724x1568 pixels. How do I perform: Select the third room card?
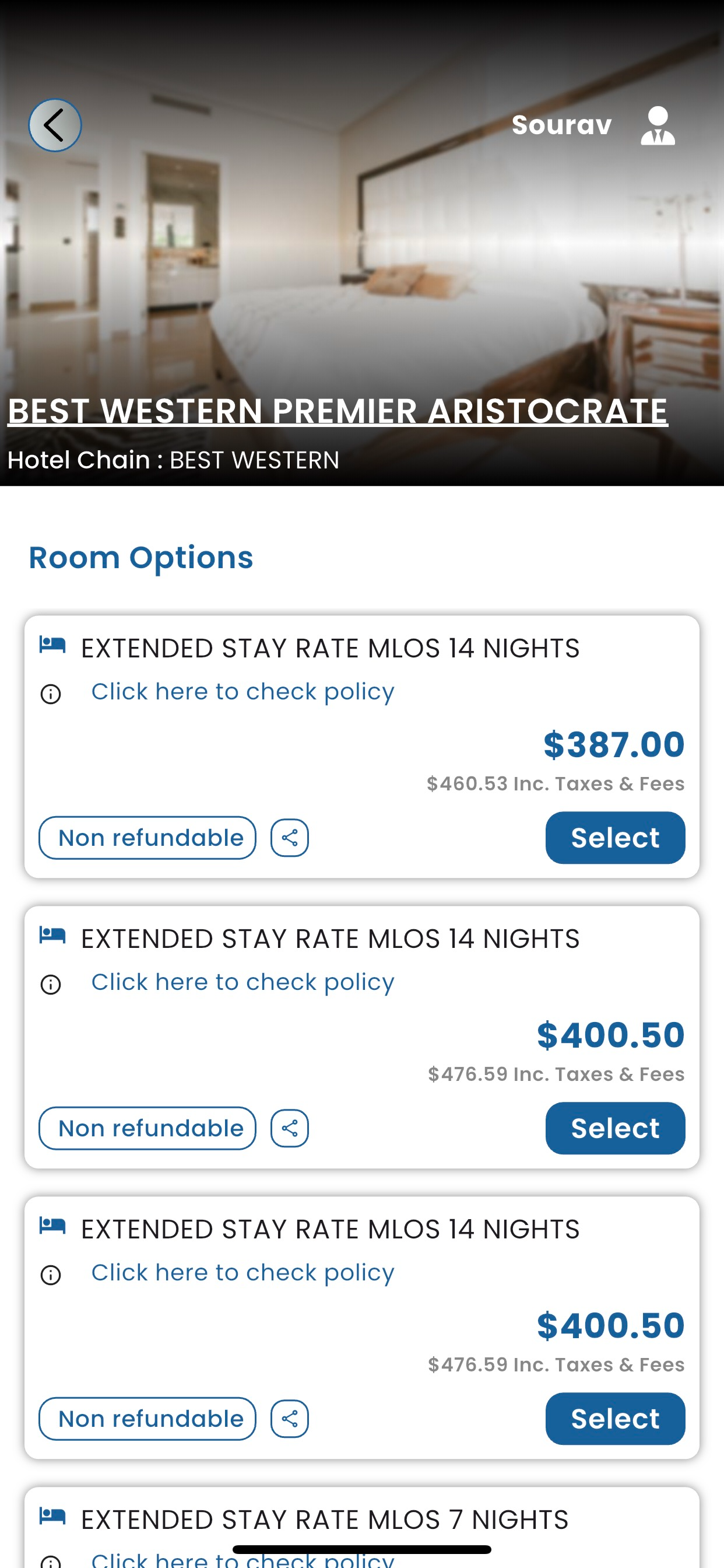pyautogui.click(x=615, y=1418)
